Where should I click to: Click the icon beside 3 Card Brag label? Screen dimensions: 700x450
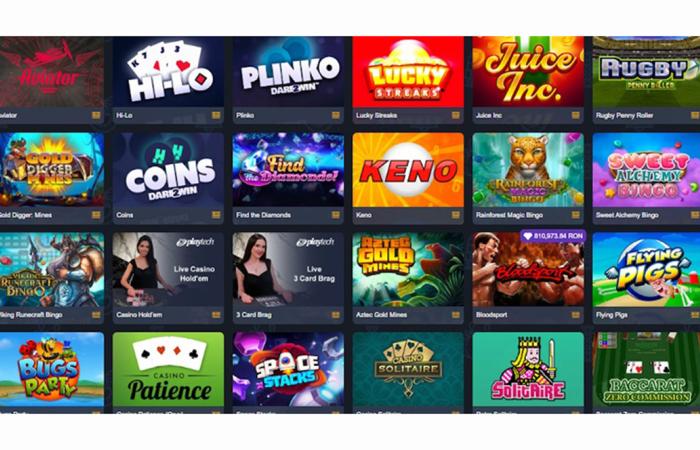pyautogui.click(x=336, y=315)
